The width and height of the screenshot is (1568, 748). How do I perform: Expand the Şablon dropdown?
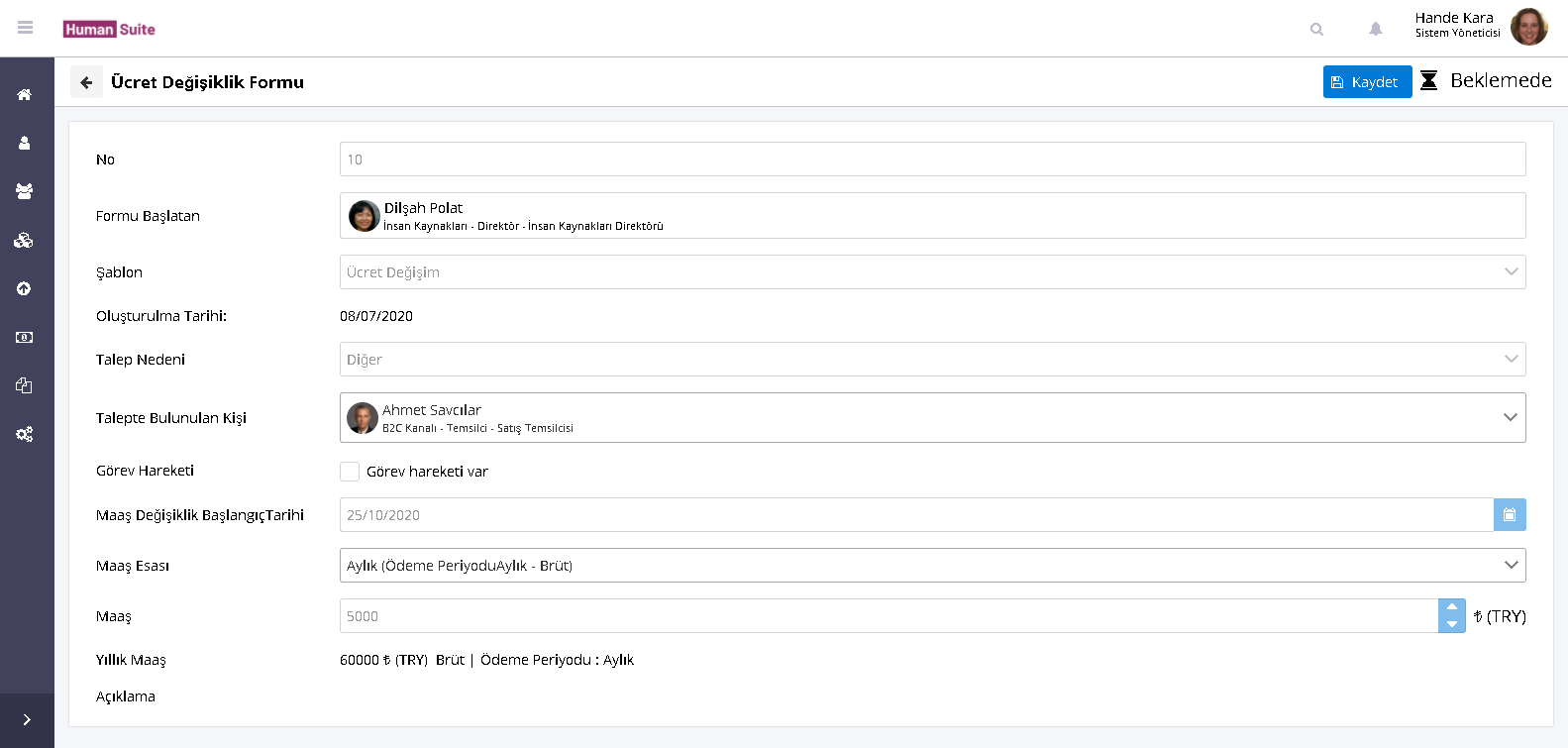(x=1511, y=272)
